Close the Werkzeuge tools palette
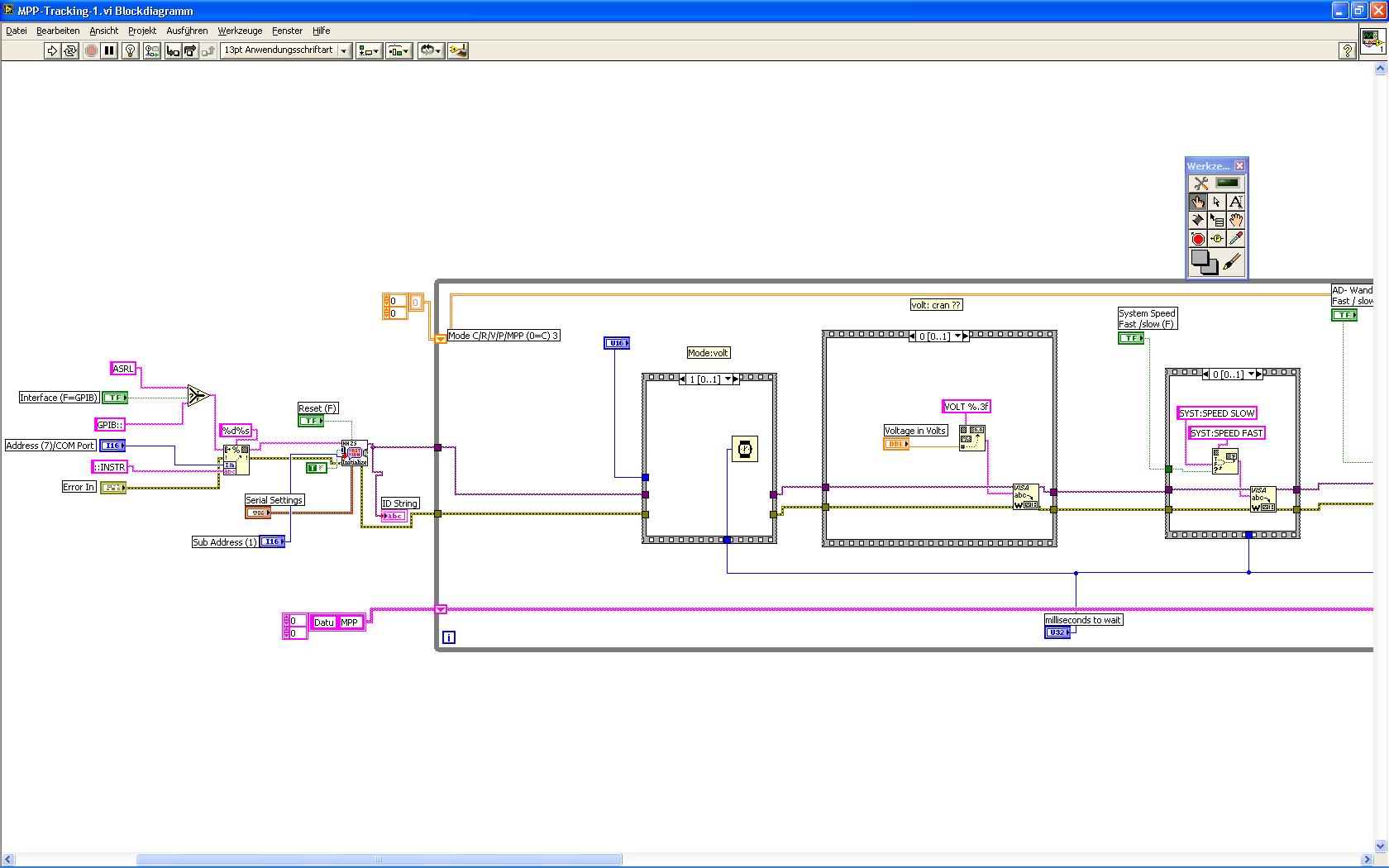The width and height of the screenshot is (1389, 868). pyautogui.click(x=1239, y=165)
